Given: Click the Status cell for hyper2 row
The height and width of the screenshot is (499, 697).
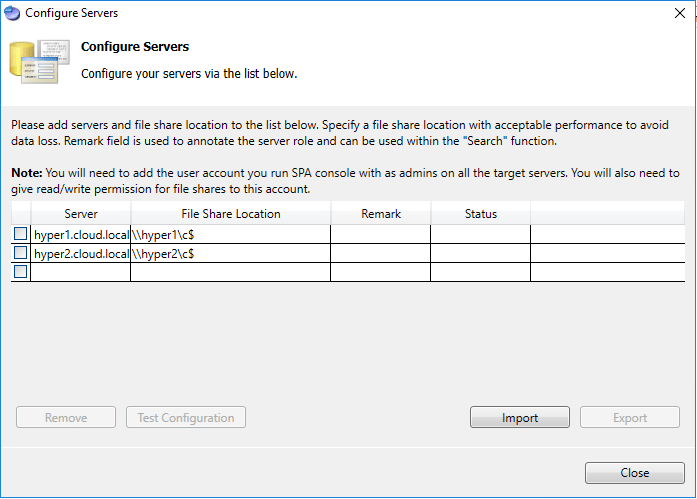Looking at the screenshot, I should click(481, 253).
